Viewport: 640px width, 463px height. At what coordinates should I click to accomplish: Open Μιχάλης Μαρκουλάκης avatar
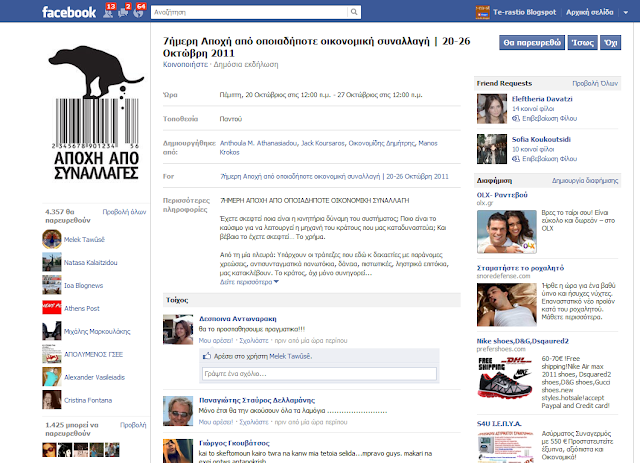(x=52, y=331)
